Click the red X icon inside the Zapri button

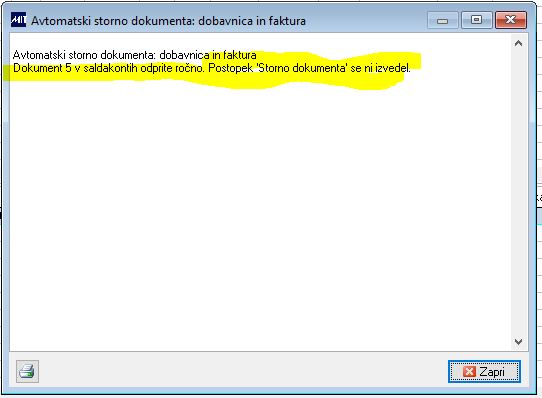point(469,372)
